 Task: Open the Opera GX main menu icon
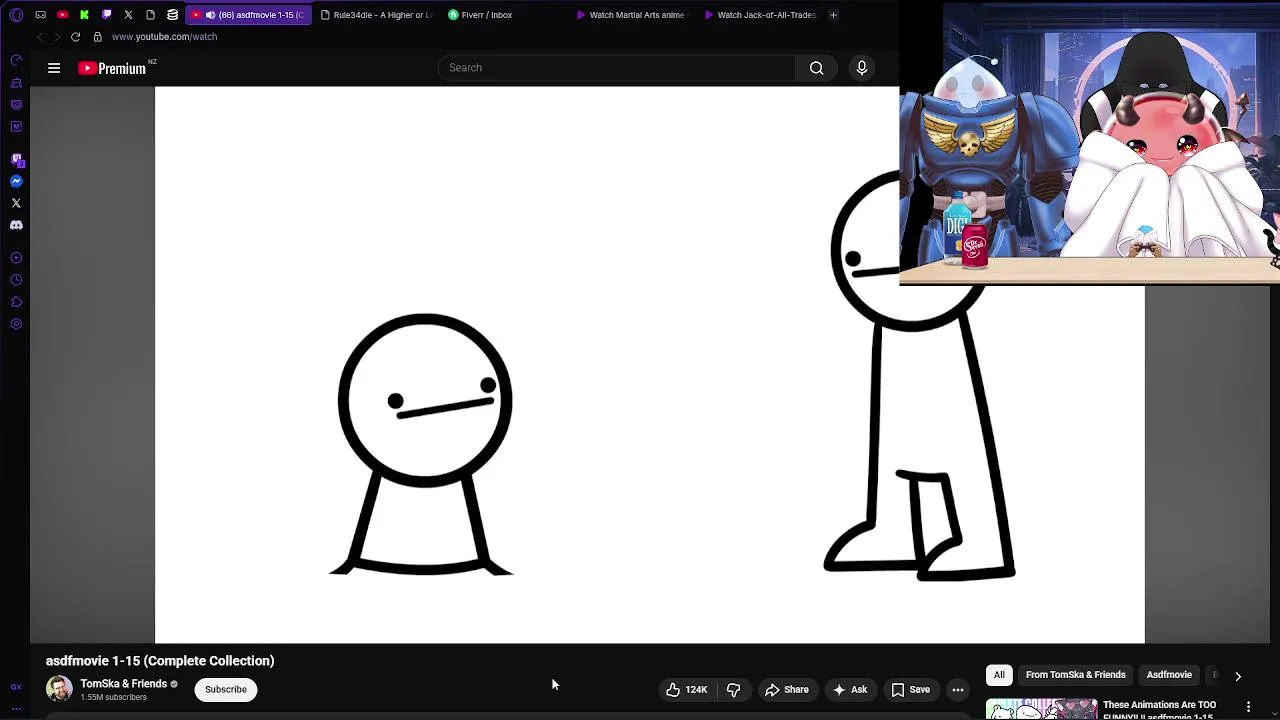point(16,15)
